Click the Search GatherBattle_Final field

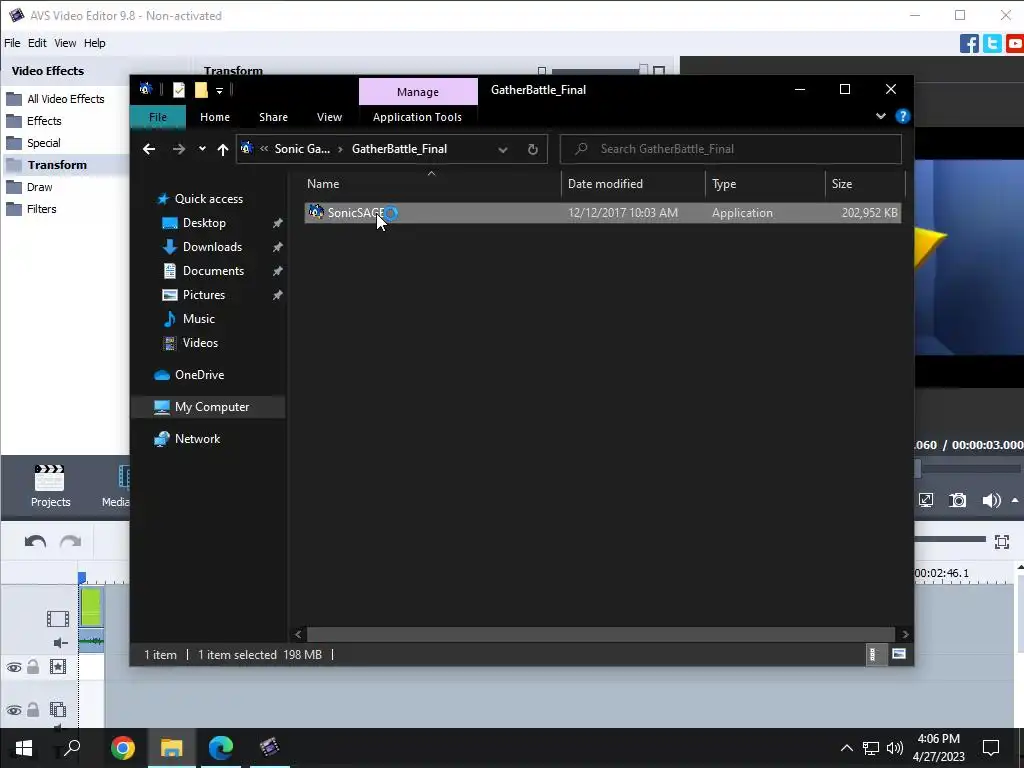pyautogui.click(x=731, y=149)
